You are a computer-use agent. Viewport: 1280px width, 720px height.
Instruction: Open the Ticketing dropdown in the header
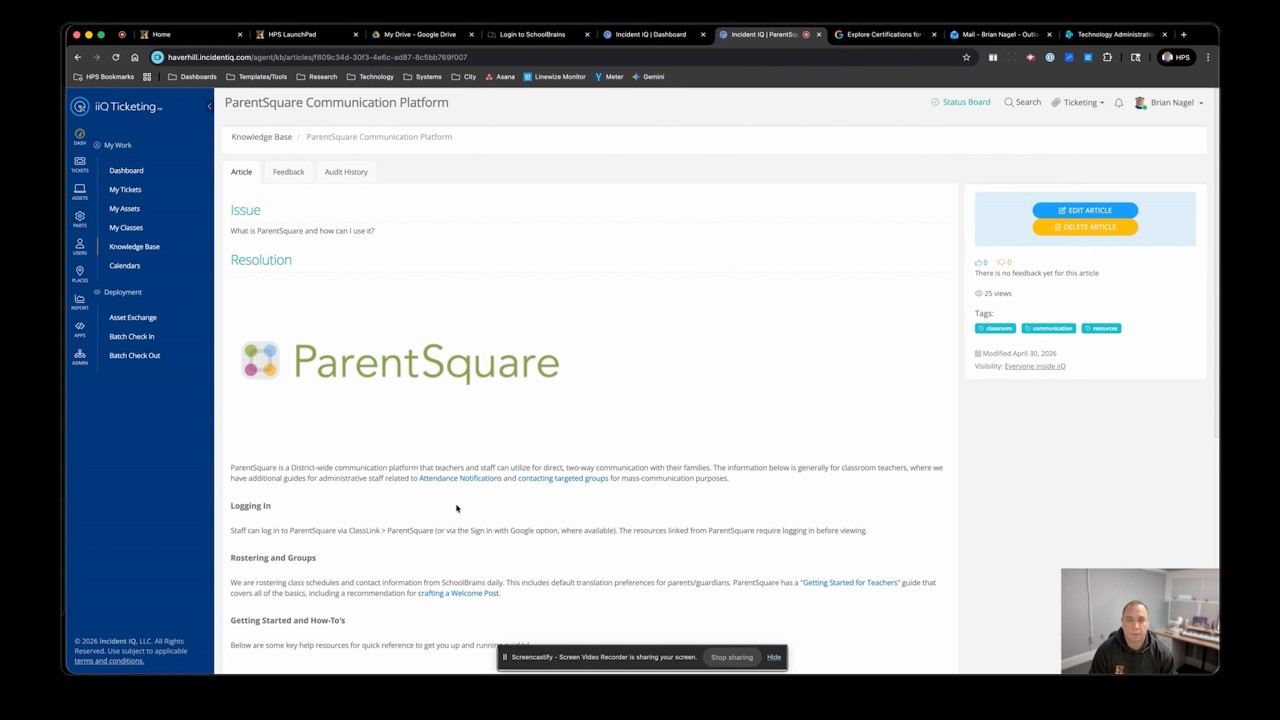point(1078,102)
